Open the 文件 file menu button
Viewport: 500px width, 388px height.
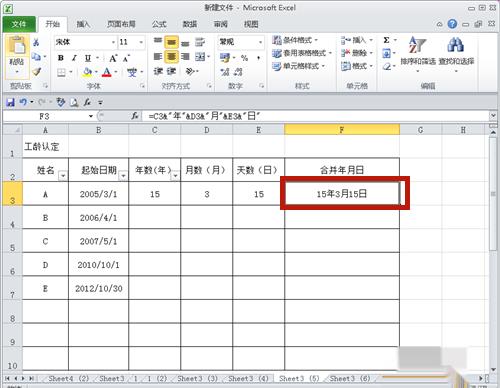19,24
